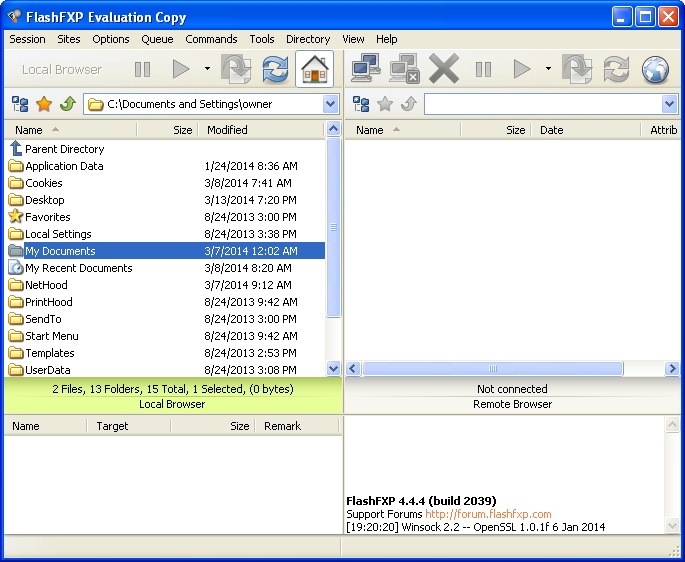Click the globe switch-to-remote-browser icon
Viewport: 685px width, 562px height.
pos(655,69)
